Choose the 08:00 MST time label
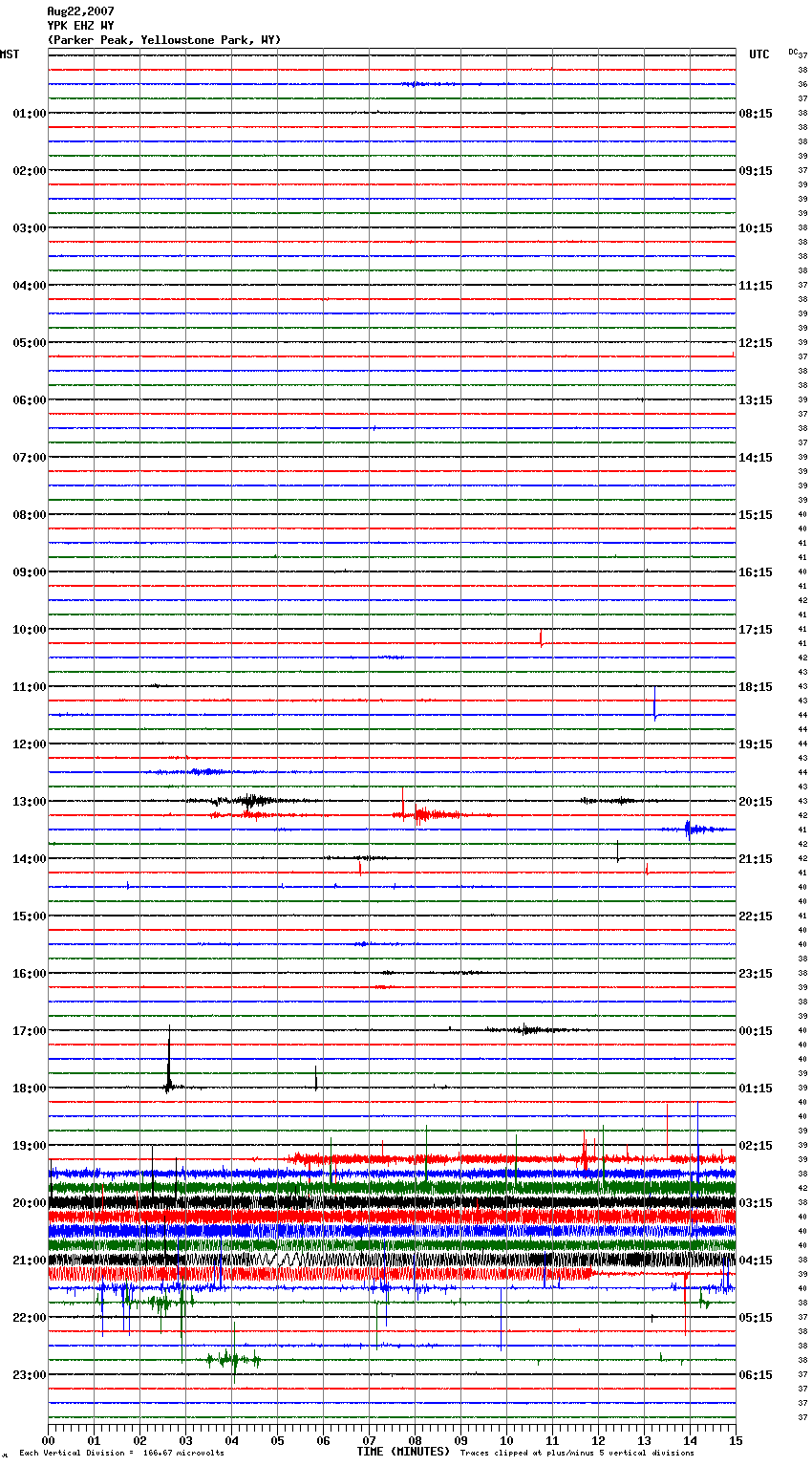This screenshot has height=1466, width=812. (x=29, y=515)
